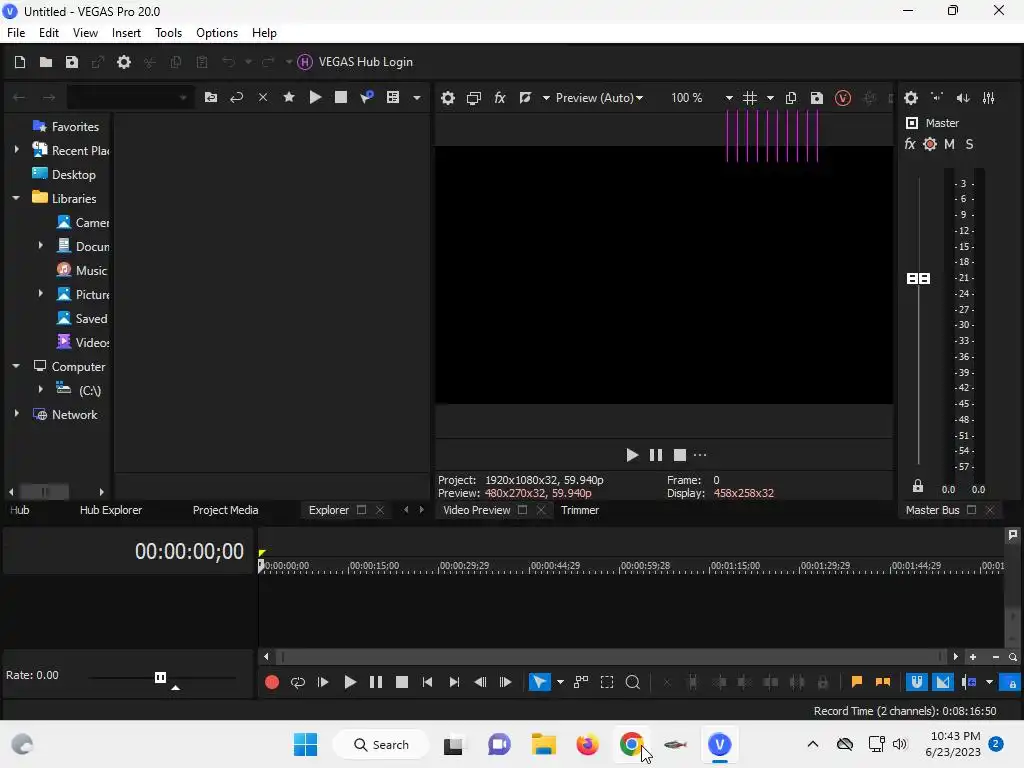Go up one level folder icon

click(210, 97)
